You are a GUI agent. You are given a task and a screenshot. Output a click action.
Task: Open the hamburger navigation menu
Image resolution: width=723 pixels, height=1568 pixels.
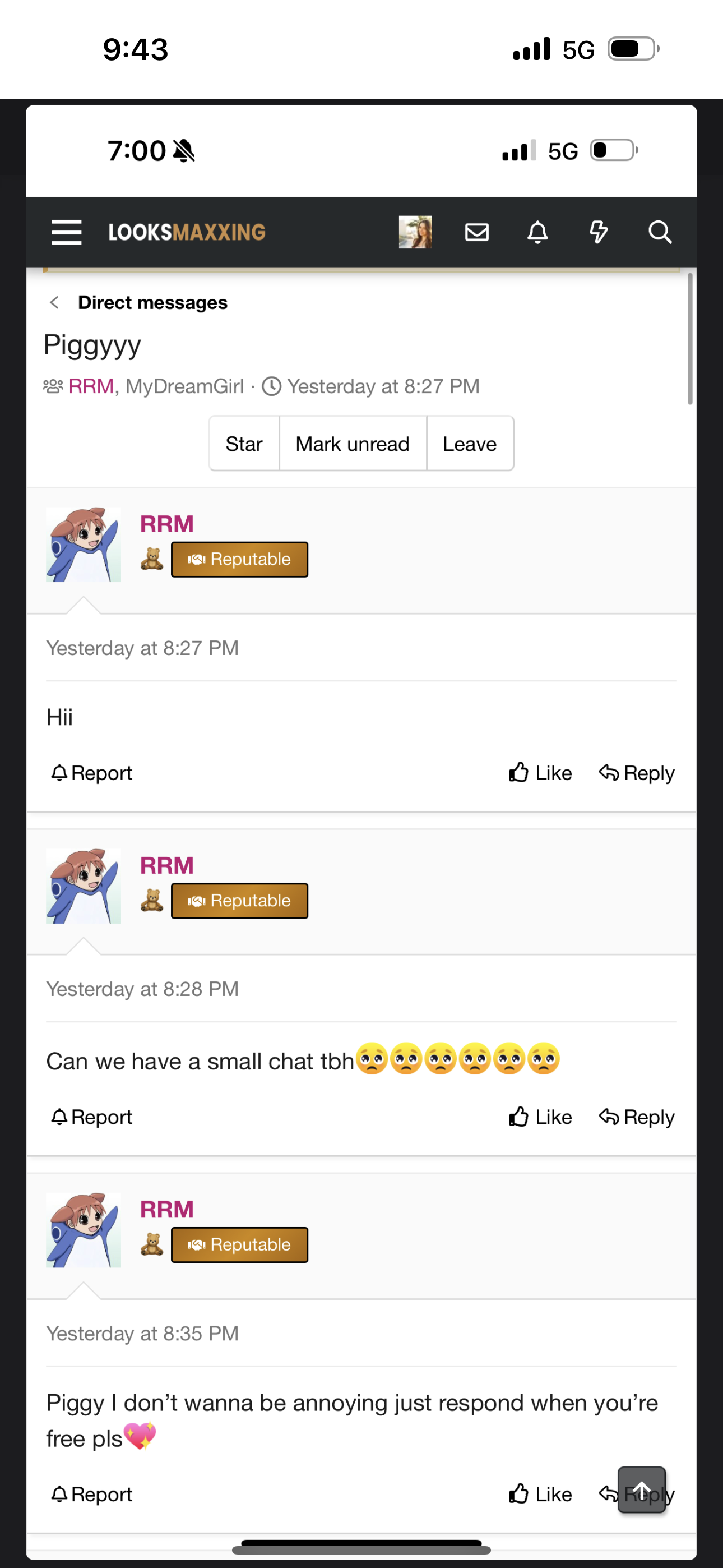point(66,232)
